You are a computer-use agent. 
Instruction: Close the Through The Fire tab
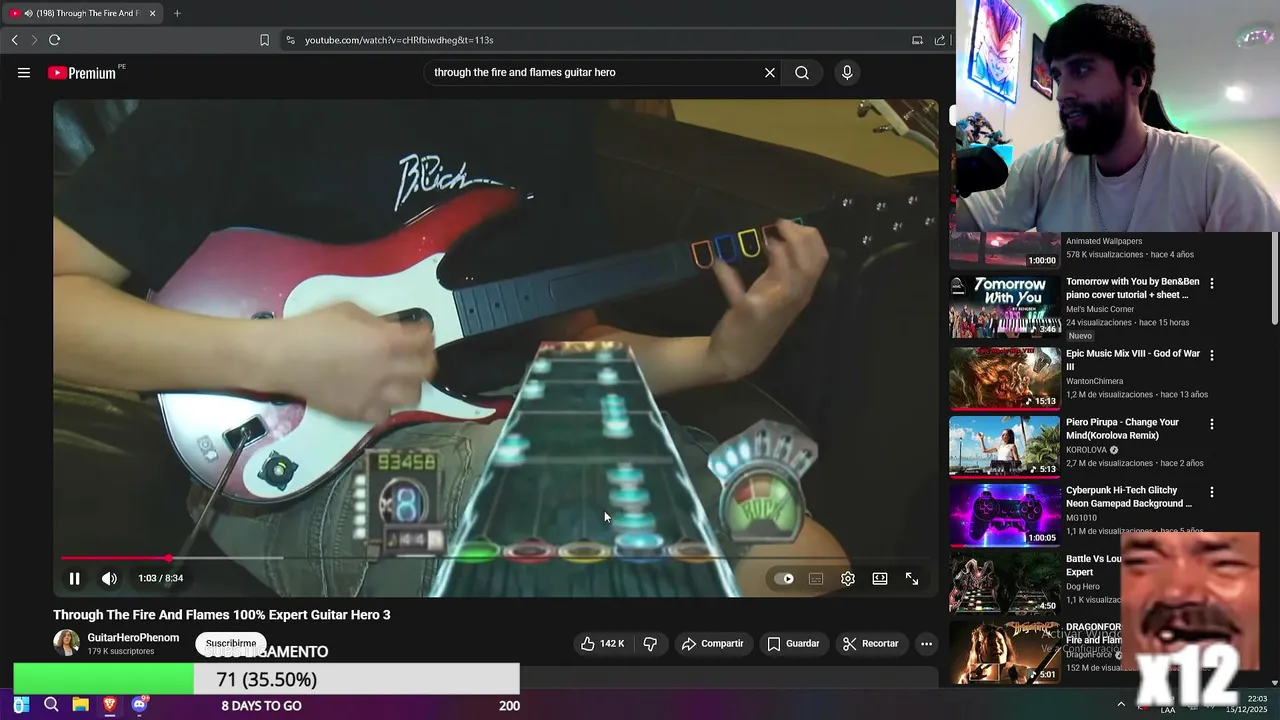pyautogui.click(x=152, y=13)
